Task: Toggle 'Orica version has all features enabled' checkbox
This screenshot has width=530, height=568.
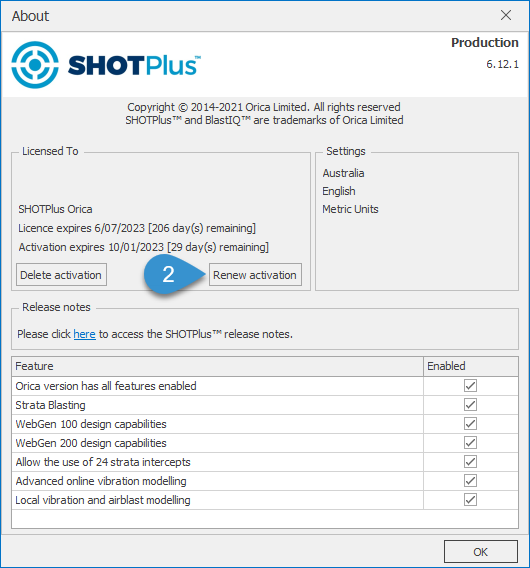Action: pos(470,386)
